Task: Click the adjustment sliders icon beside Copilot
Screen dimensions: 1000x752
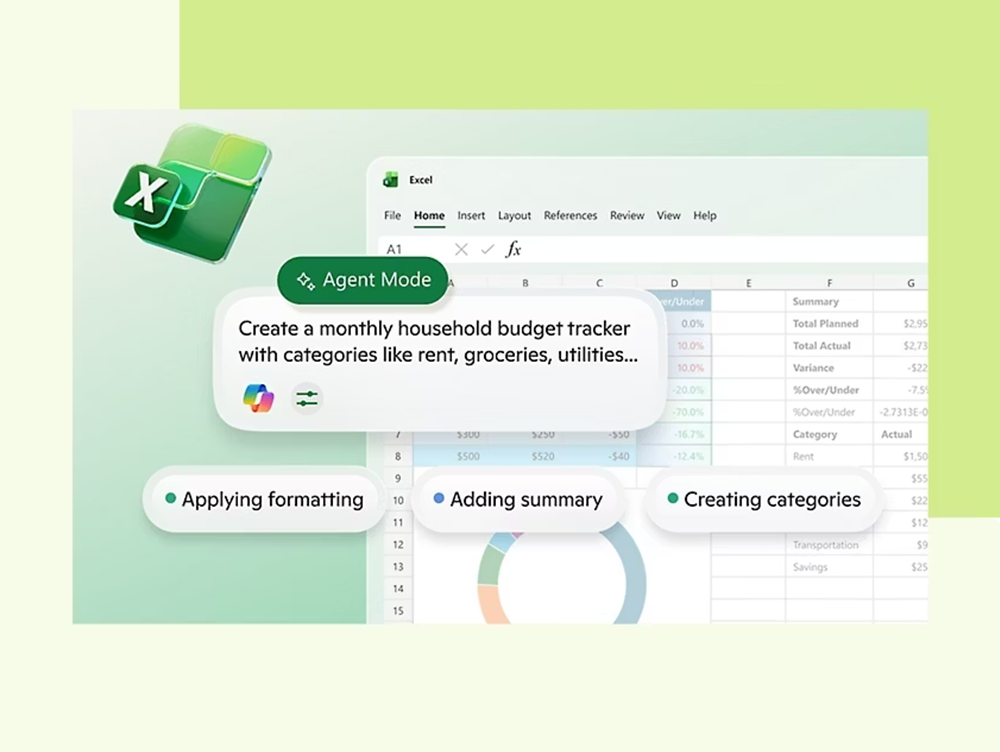Action: tap(305, 398)
